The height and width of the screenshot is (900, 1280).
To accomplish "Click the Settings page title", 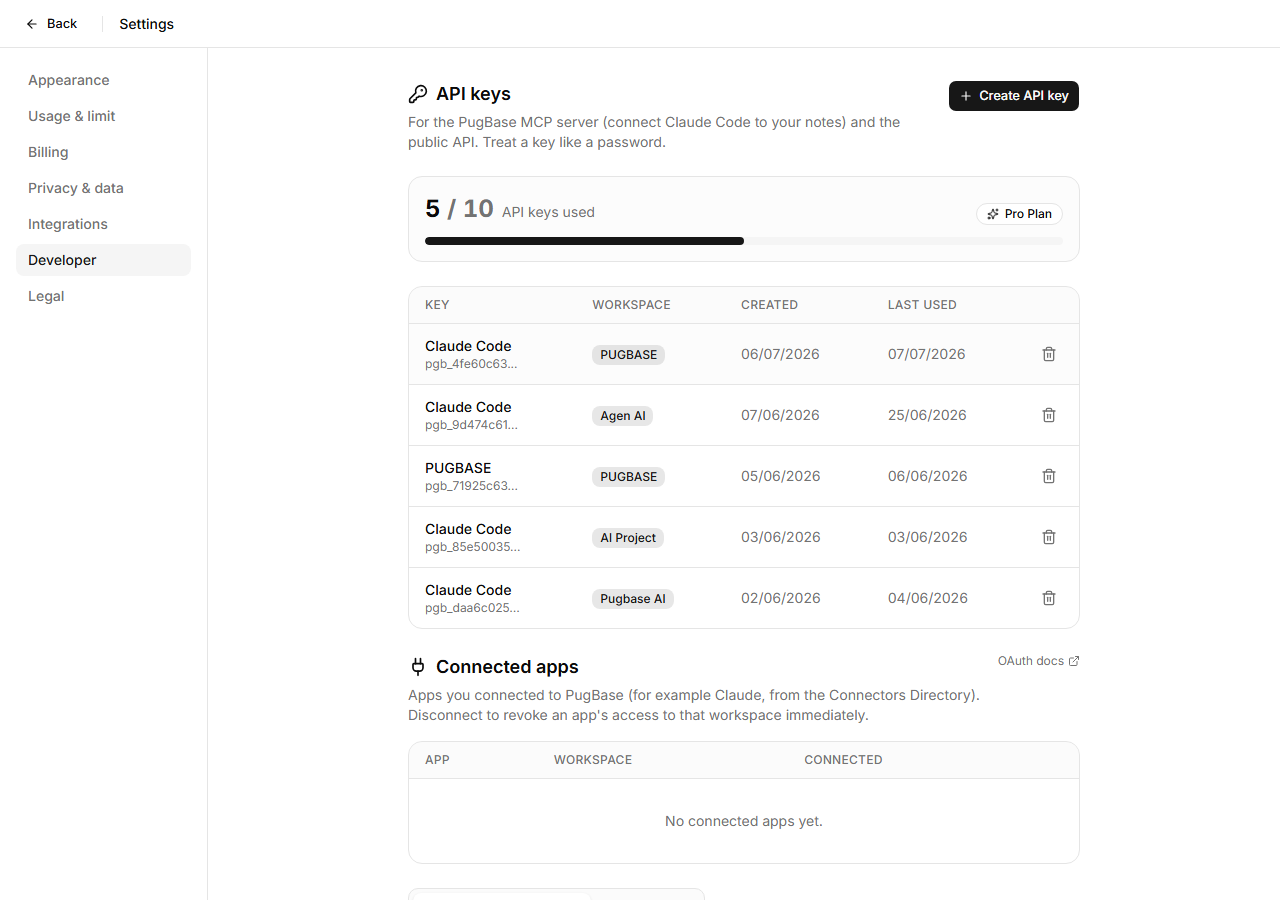I will tap(146, 24).
